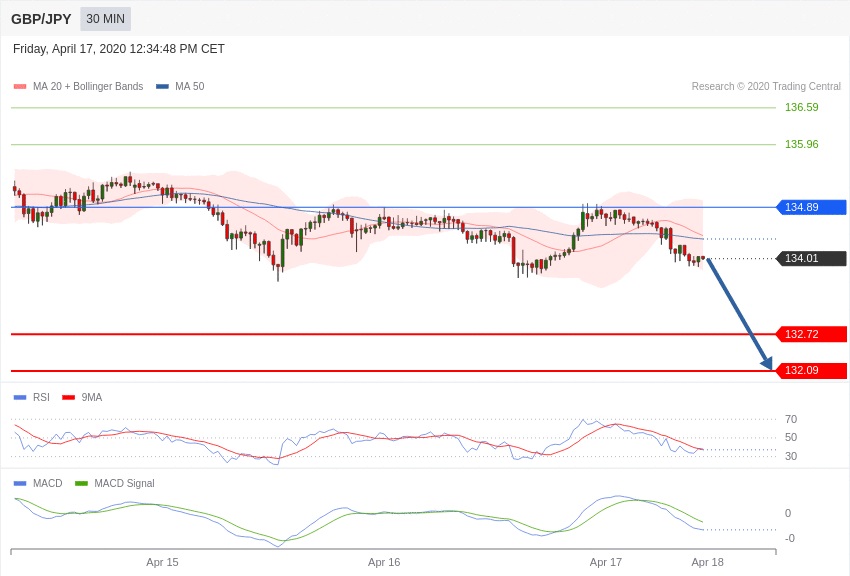Select the 132.72 red support price tag
The image size is (850, 576).
(812, 334)
